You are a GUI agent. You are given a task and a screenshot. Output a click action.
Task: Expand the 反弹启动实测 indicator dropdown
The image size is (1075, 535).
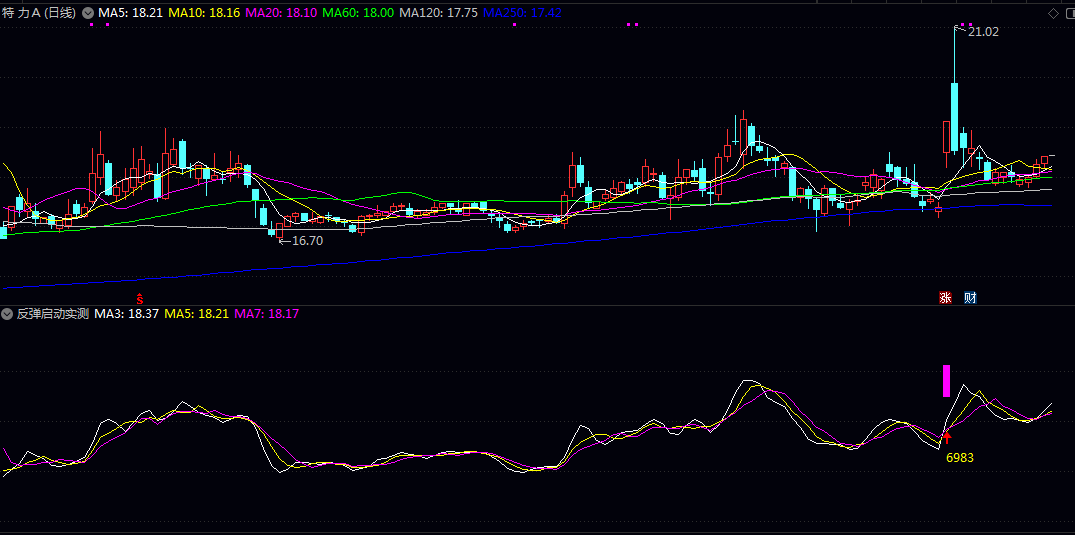click(x=8, y=314)
